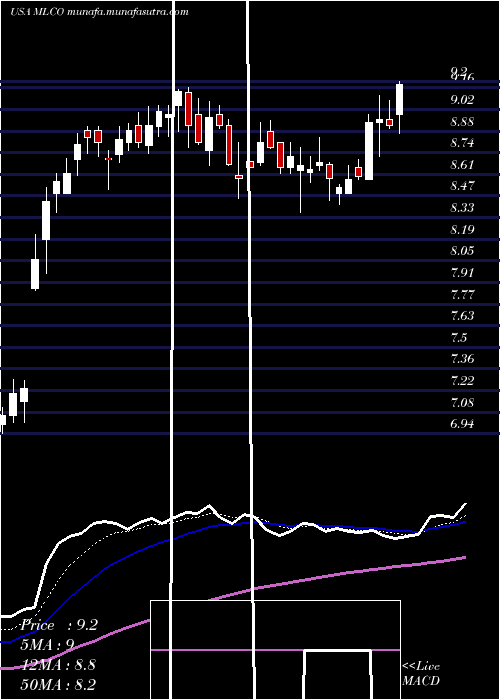The image size is (500, 700).
Task: Select the '12MA : 8.8' legend entry
Action: [58, 665]
